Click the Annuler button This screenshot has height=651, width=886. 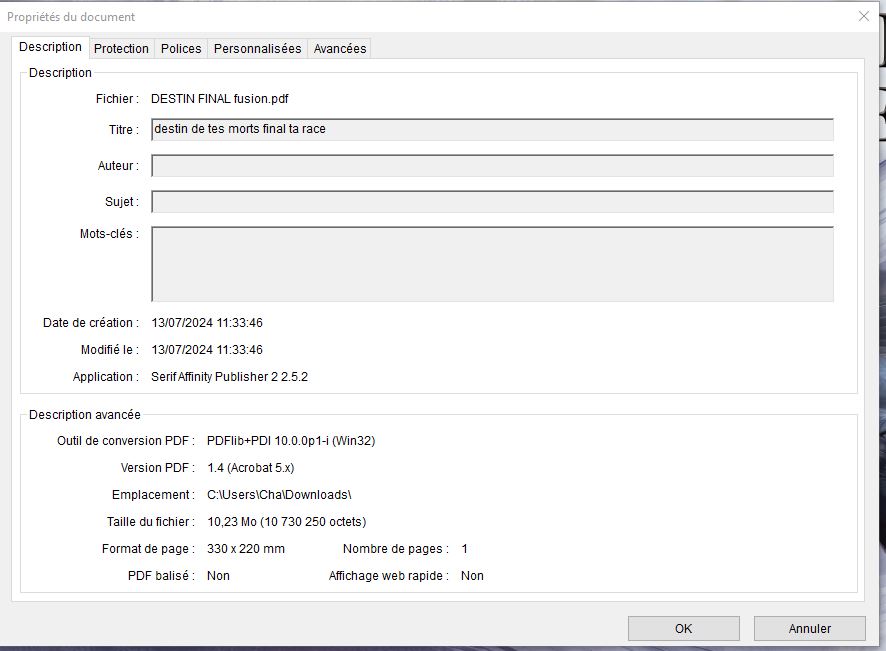tap(810, 628)
